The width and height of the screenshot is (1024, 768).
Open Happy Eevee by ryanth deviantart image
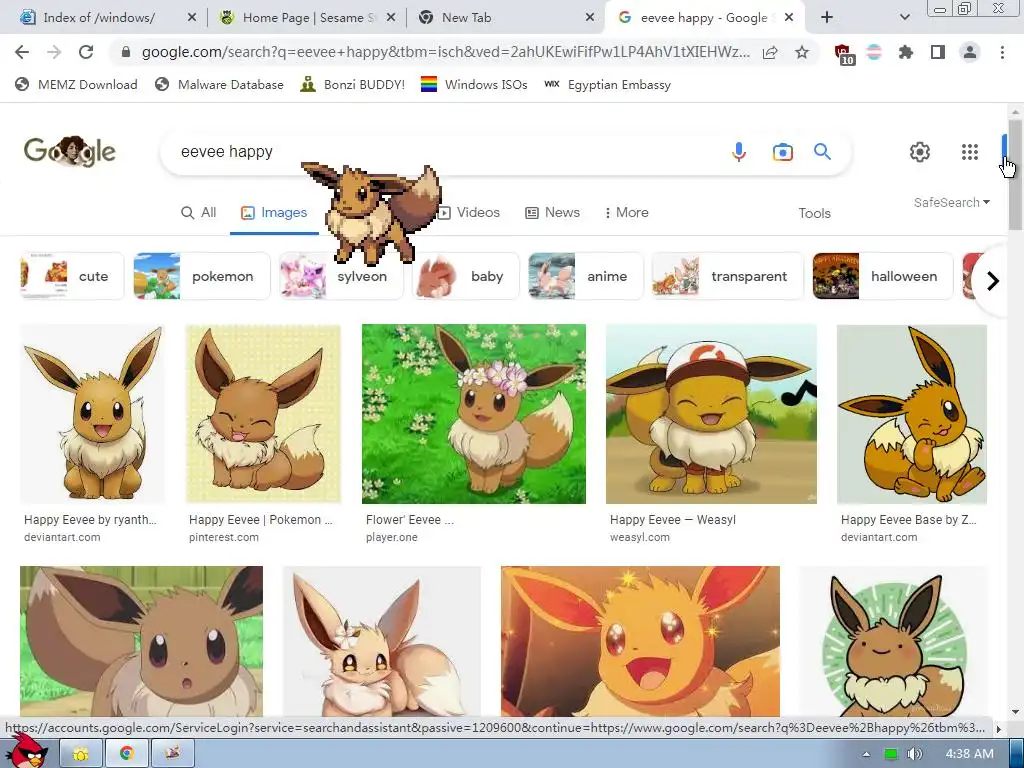coord(92,414)
